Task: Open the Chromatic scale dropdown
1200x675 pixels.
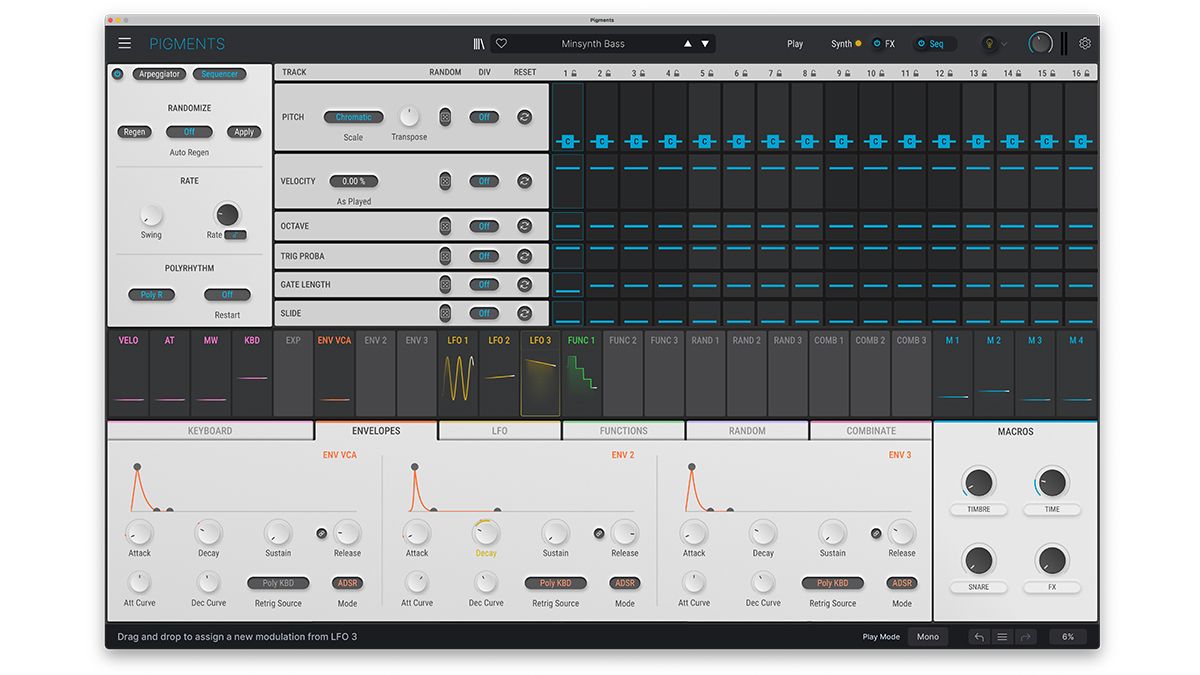Action: pyautogui.click(x=353, y=117)
